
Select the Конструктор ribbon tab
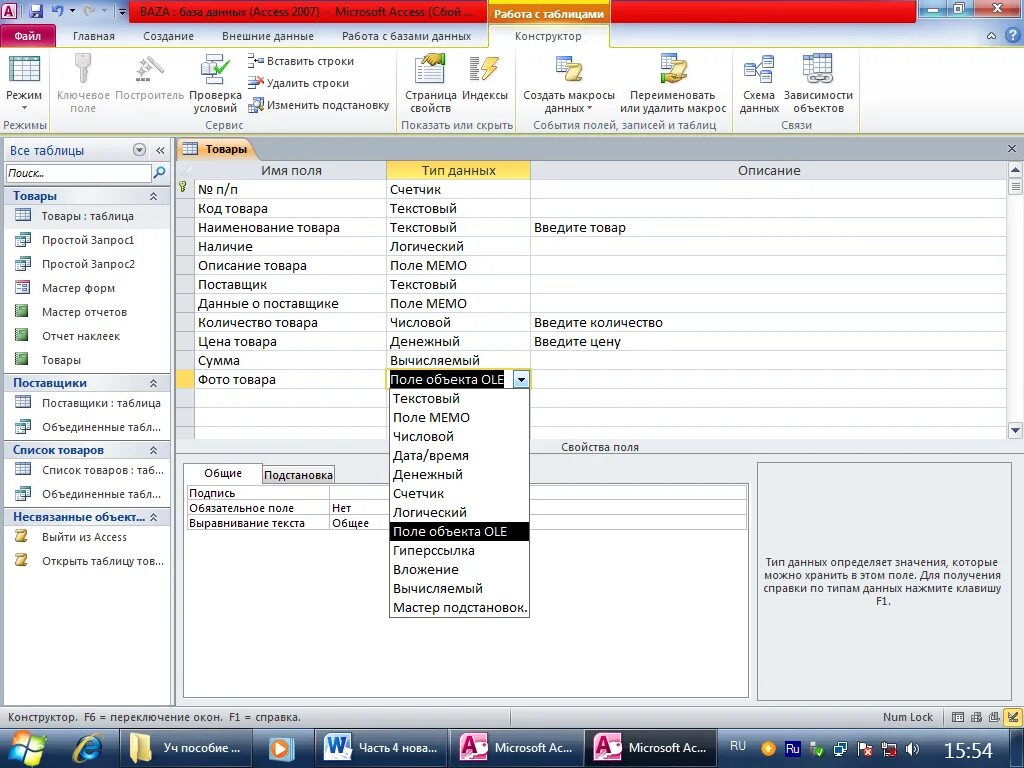point(548,36)
